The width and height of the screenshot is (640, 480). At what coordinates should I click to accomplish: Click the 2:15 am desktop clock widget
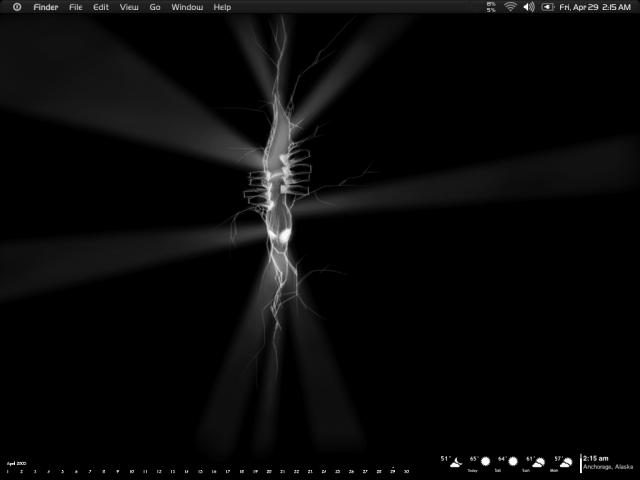(x=596, y=458)
